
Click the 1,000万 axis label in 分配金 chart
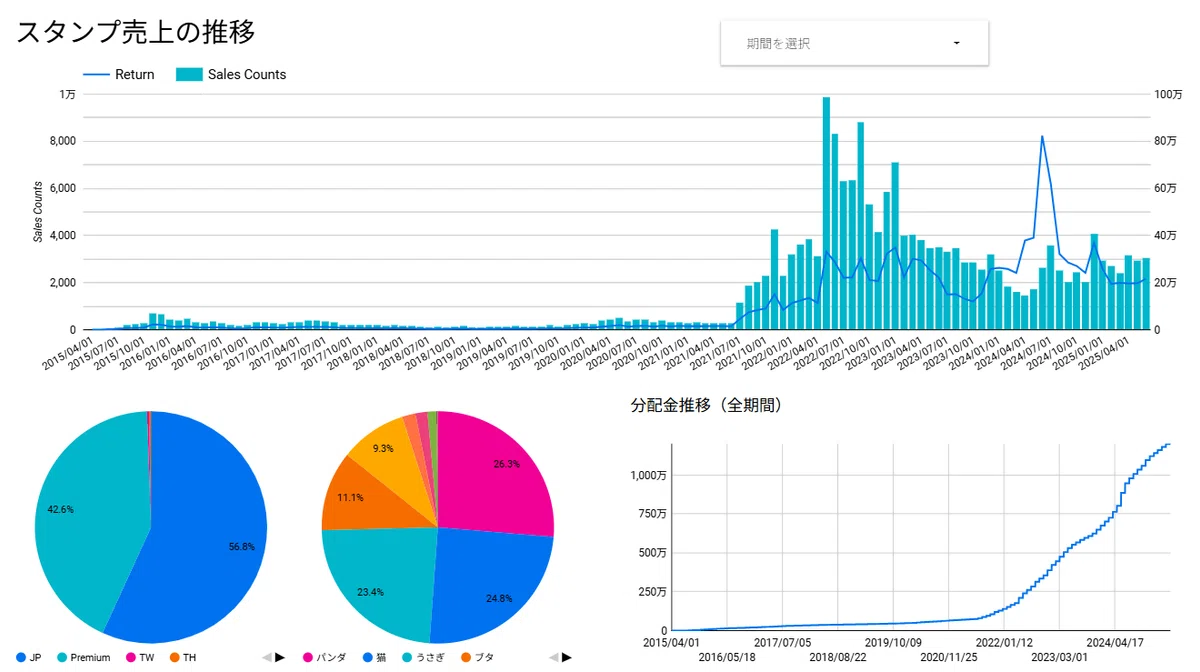(x=648, y=475)
